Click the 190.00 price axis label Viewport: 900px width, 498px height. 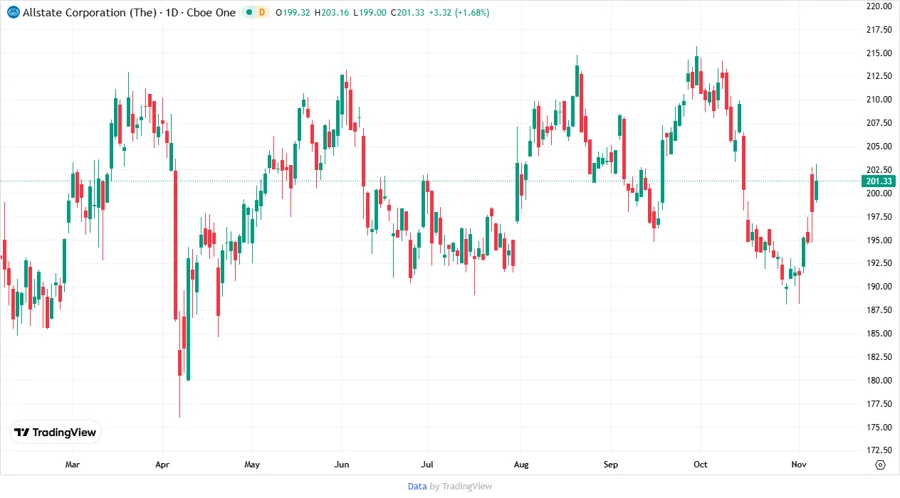[879, 286]
